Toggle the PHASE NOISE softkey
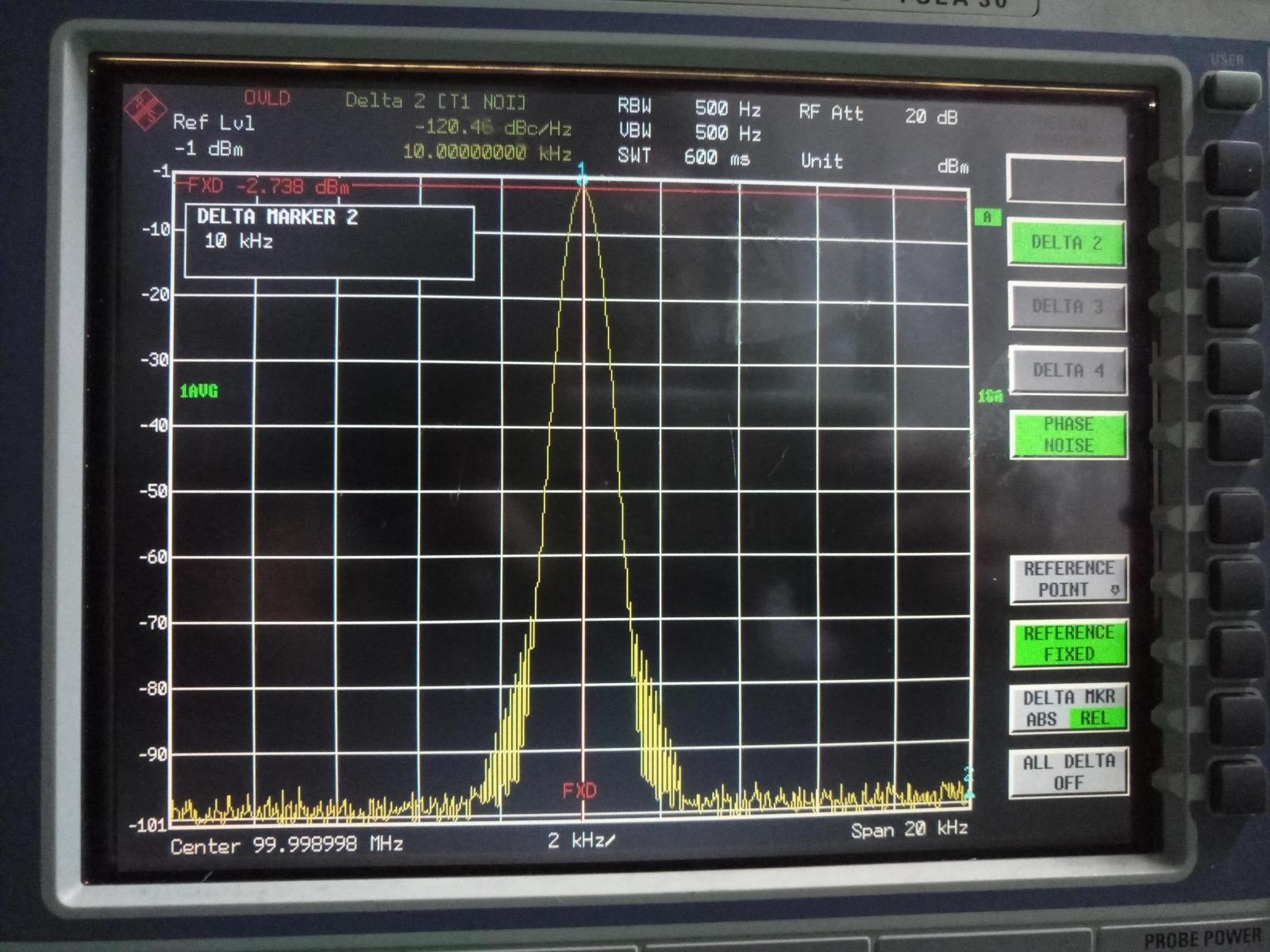 point(1068,435)
